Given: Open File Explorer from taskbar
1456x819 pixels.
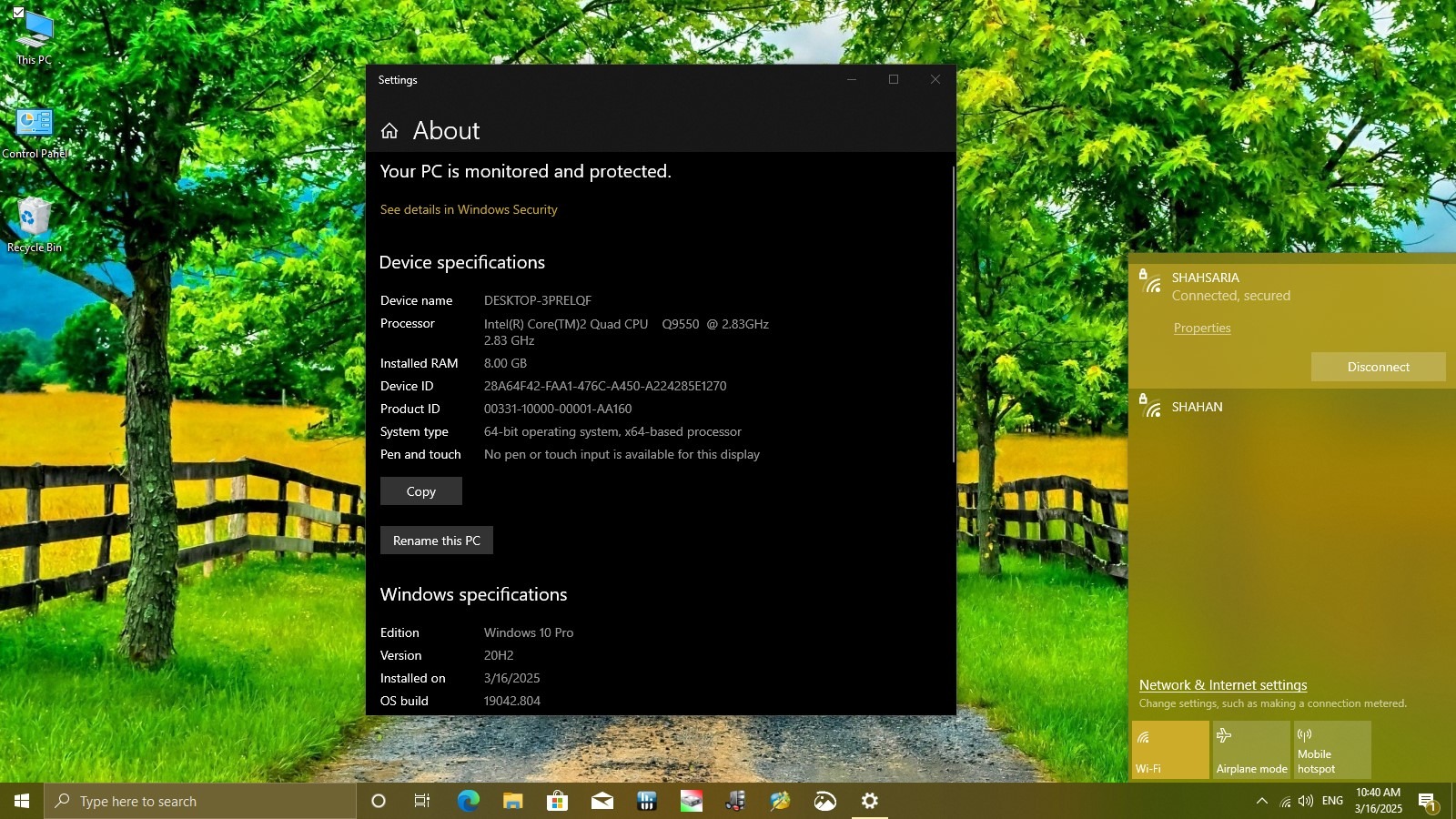Looking at the screenshot, I should 512,801.
